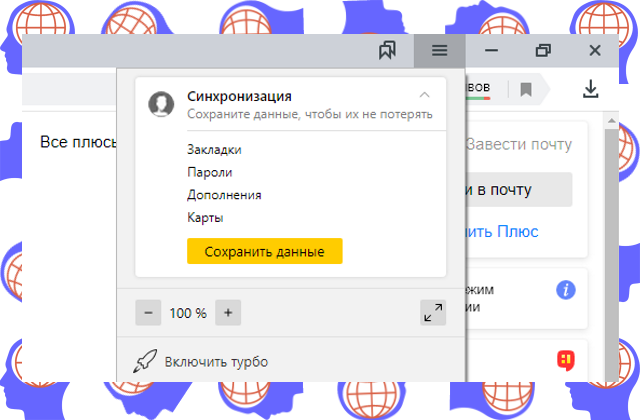Select Пароли in sync list
640x420 pixels.
[x=209, y=172]
